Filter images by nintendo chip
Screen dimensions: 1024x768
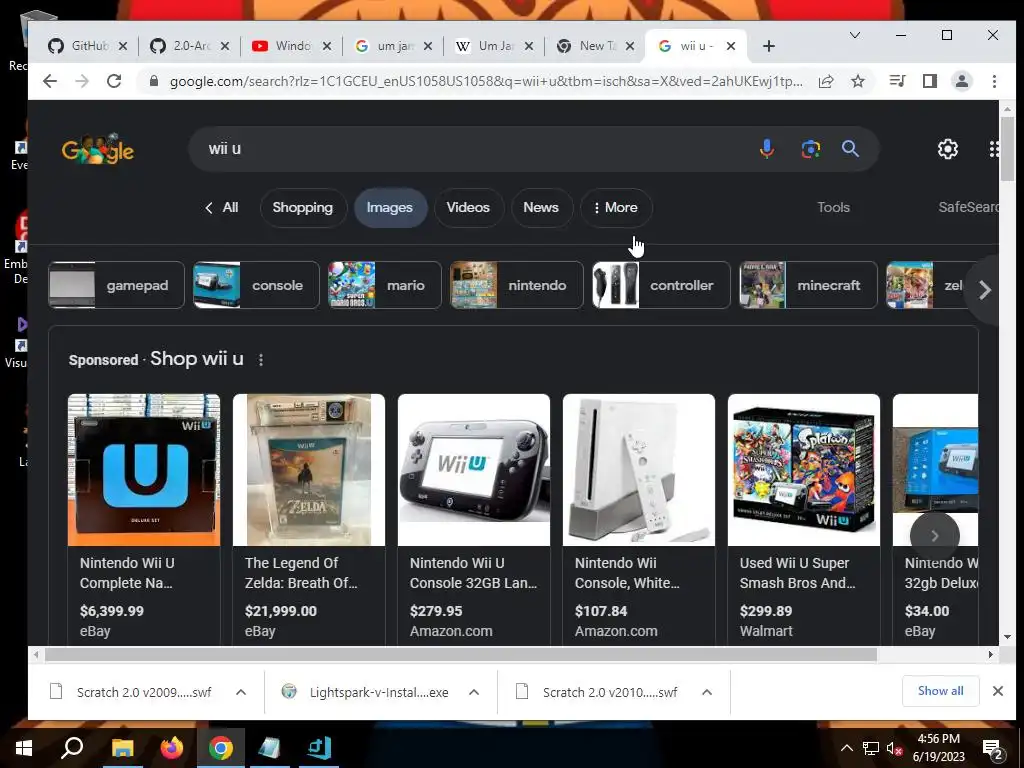coord(517,285)
